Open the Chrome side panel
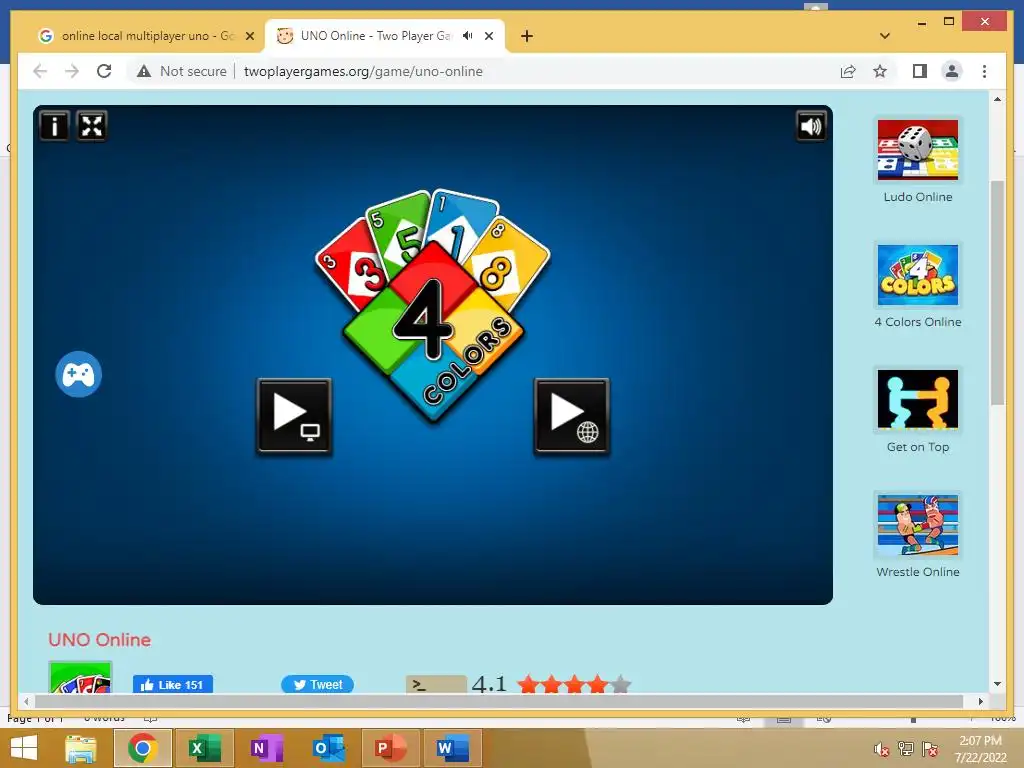The width and height of the screenshot is (1024, 768). pos(920,71)
